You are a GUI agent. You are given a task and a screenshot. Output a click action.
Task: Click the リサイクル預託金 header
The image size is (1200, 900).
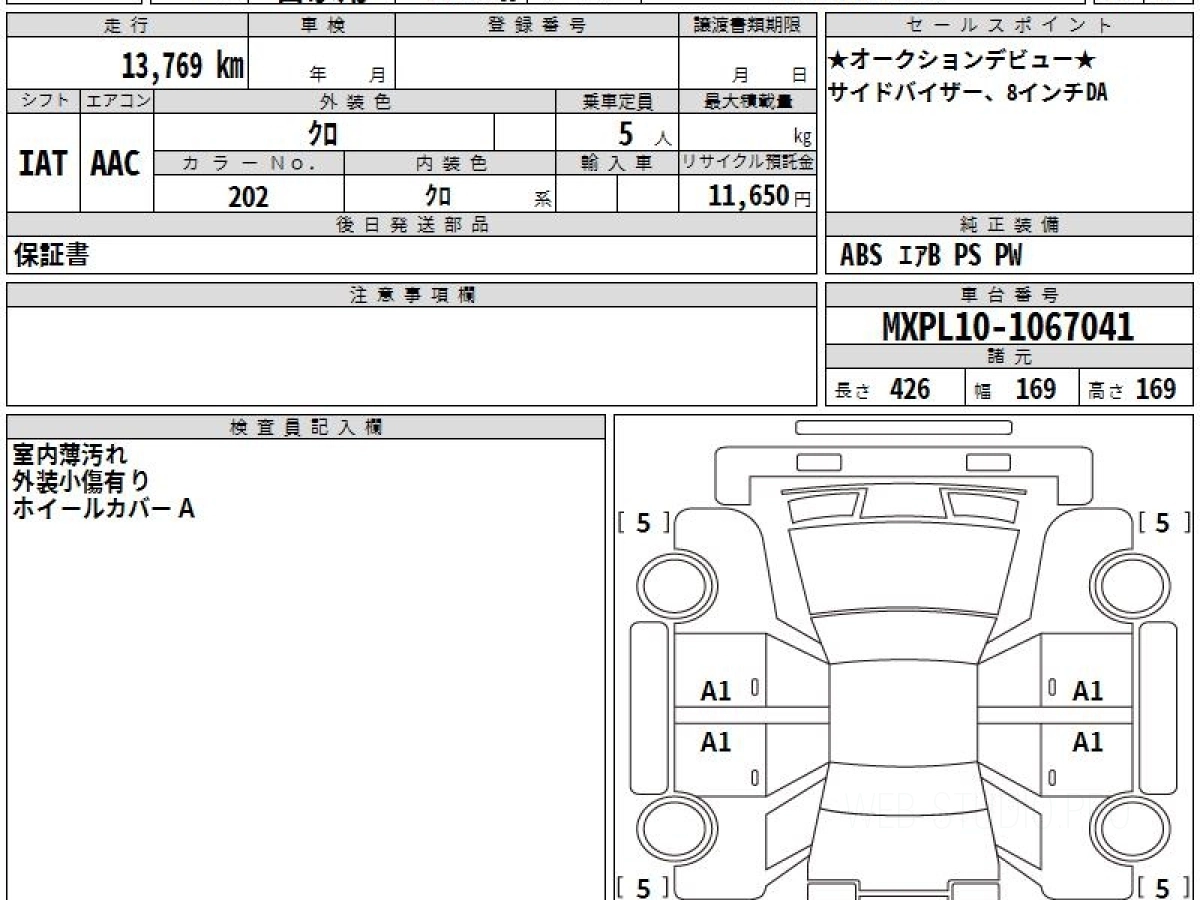coord(747,163)
